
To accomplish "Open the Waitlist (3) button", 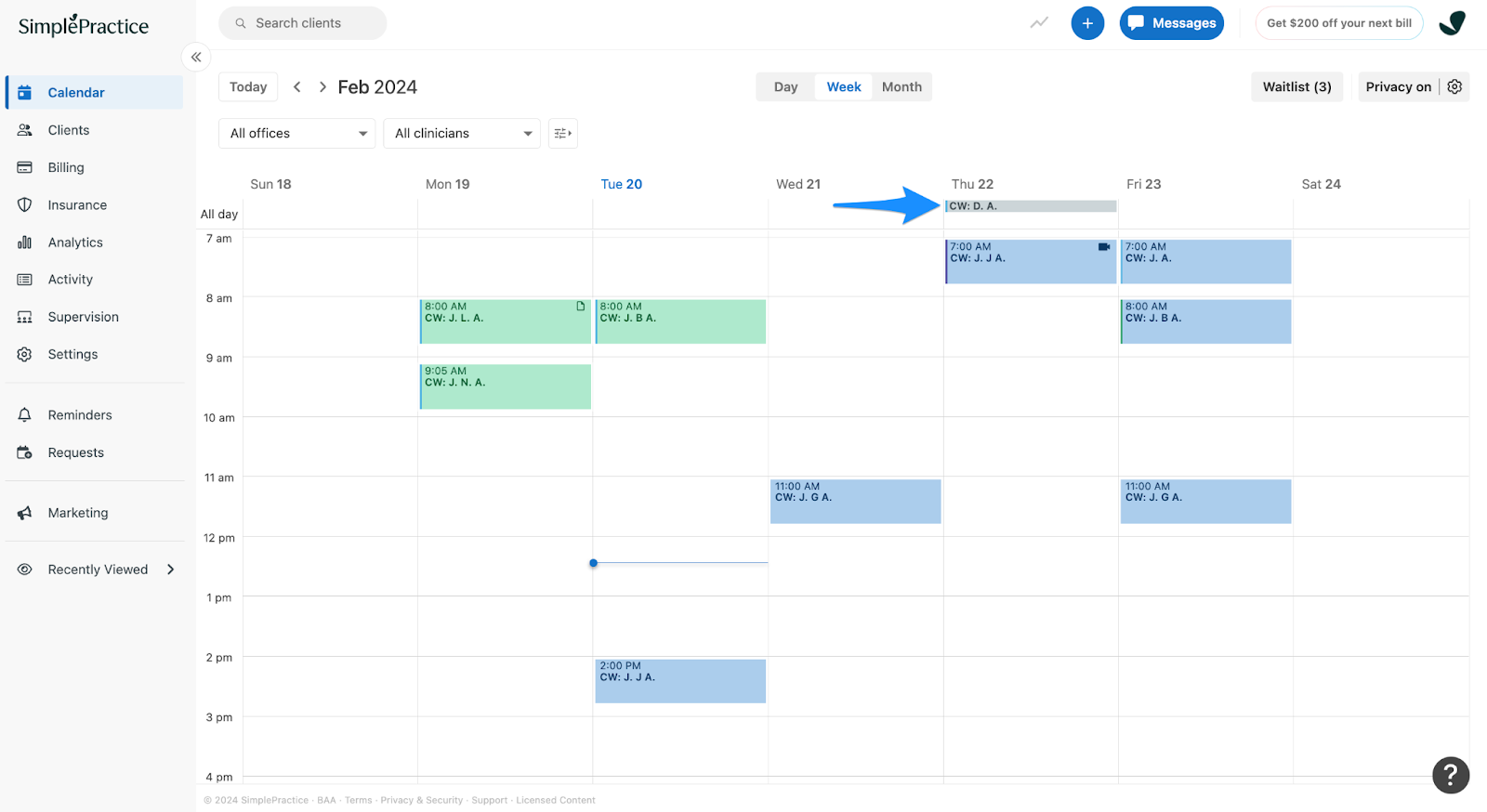I will coord(1296,87).
